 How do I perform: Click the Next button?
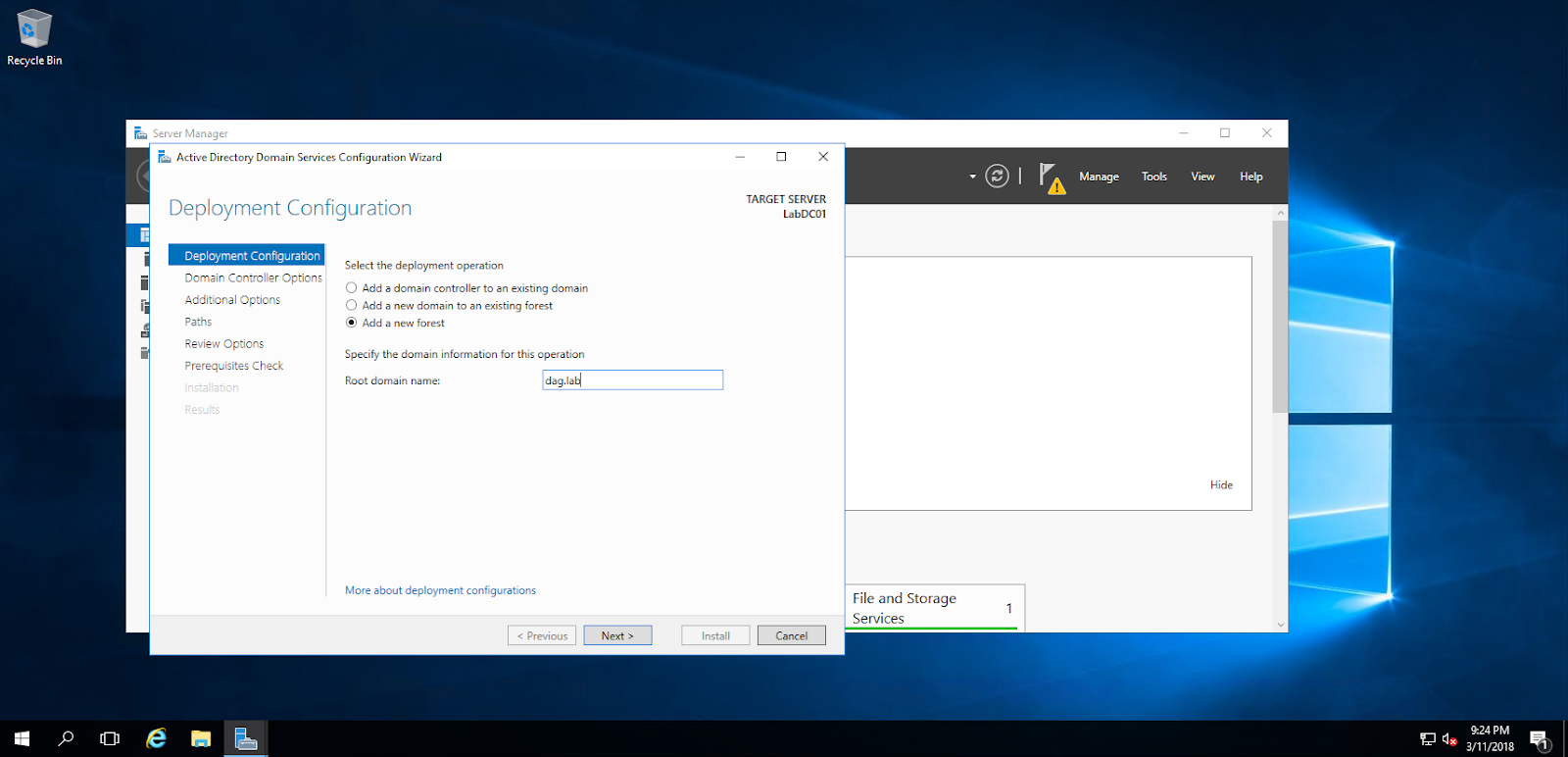(617, 635)
